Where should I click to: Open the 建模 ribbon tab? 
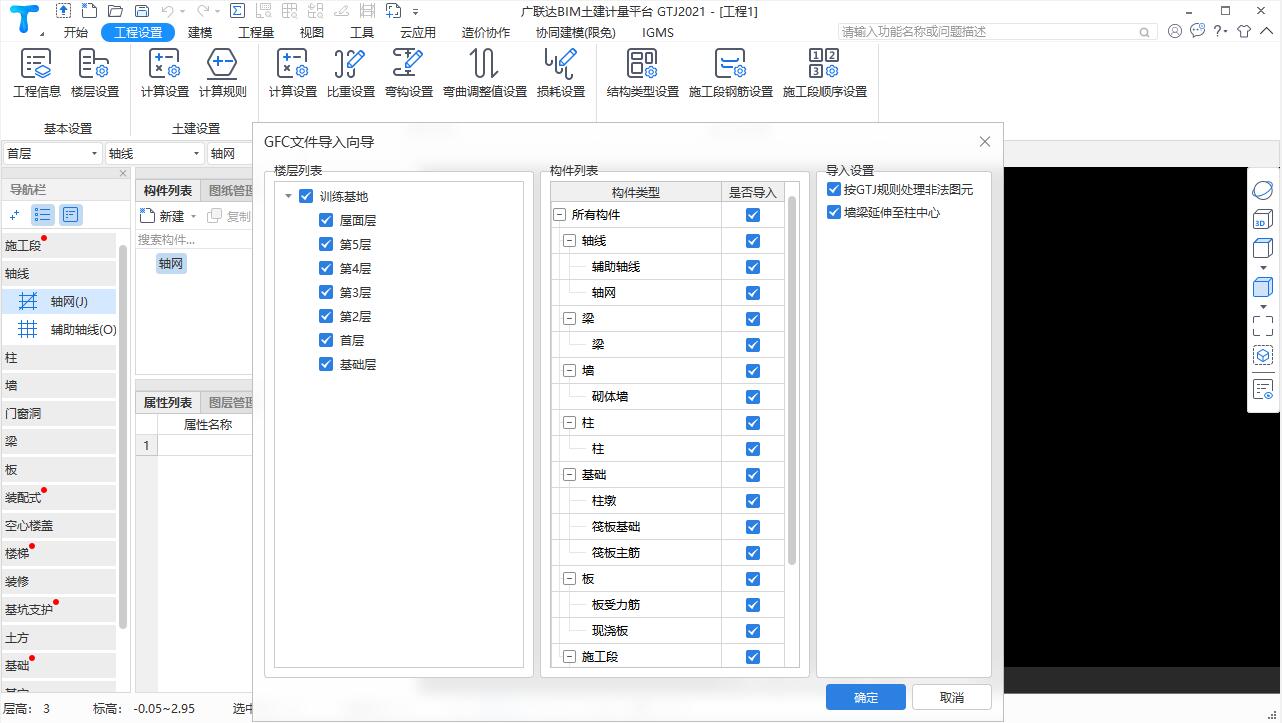pyautogui.click(x=200, y=32)
